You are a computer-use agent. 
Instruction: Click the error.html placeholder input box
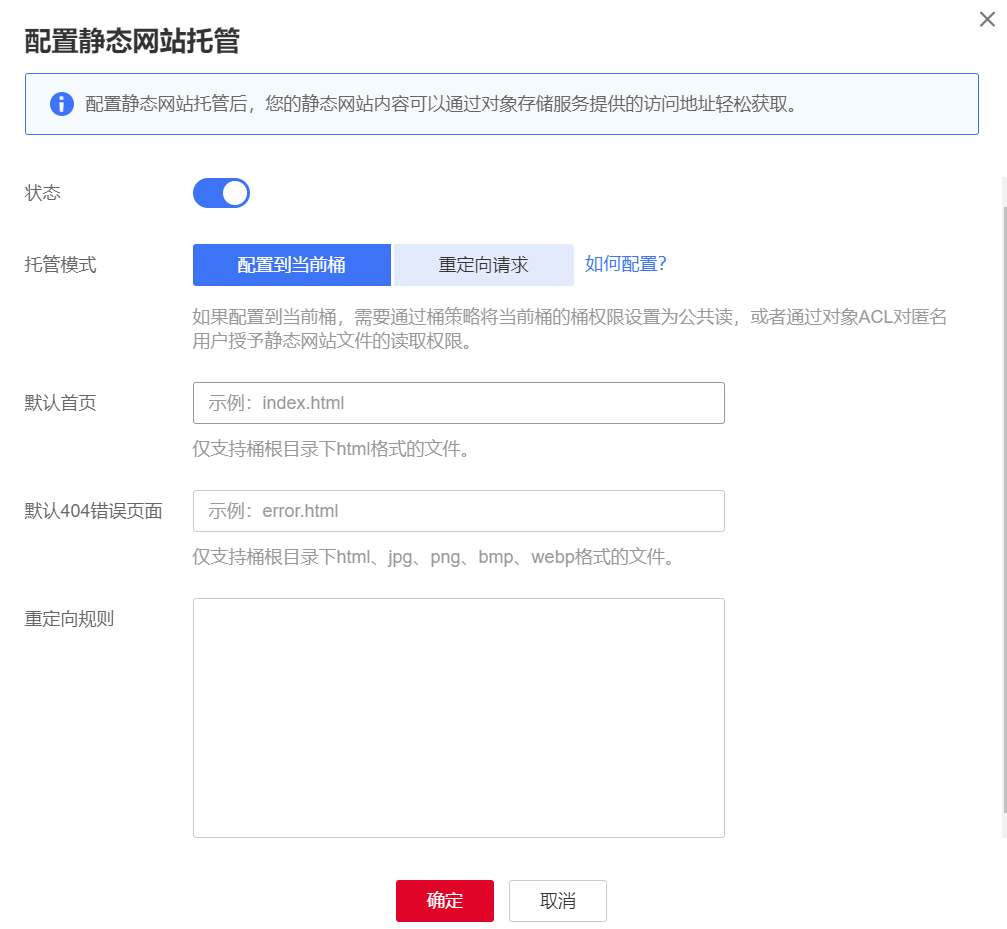[x=458, y=510]
